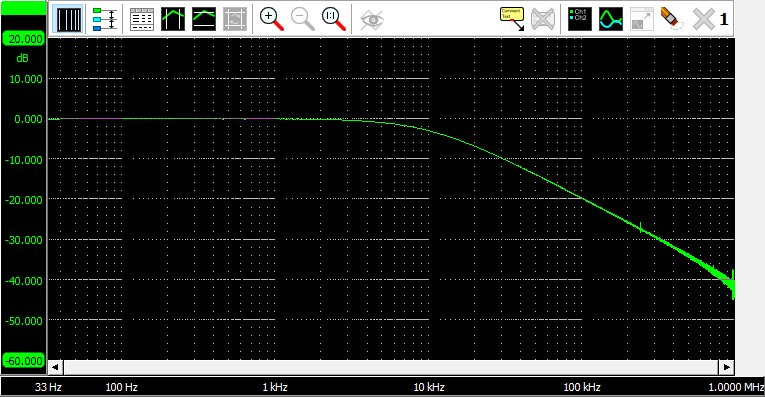Click the 100 Hz axis label
Screen dimensions: 765x397
121,387
